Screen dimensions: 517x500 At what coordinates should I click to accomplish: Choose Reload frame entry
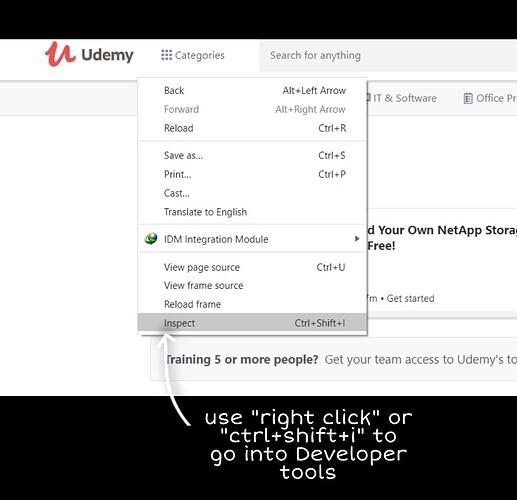[x=252, y=304]
